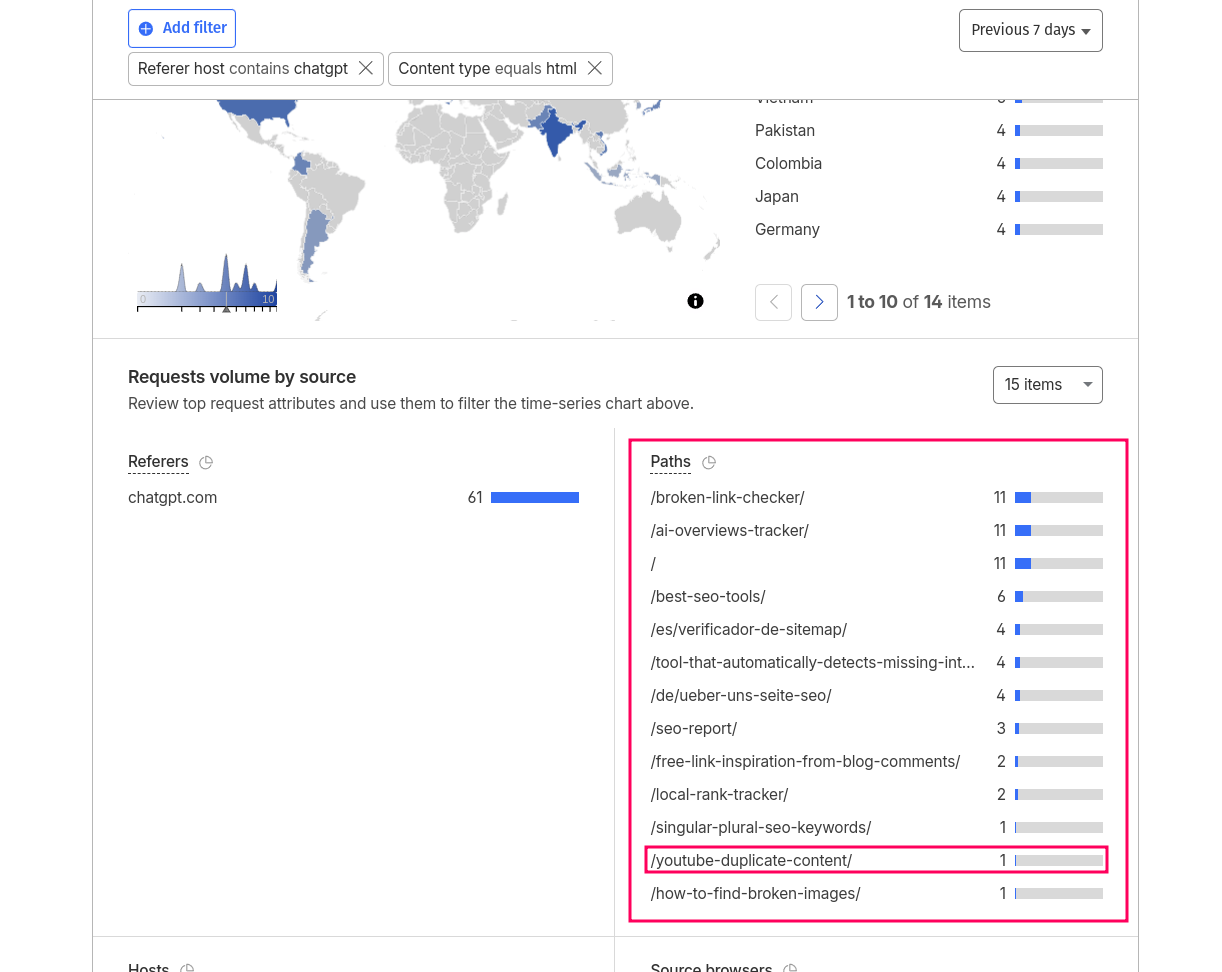Click the Germany country row

coord(787,229)
